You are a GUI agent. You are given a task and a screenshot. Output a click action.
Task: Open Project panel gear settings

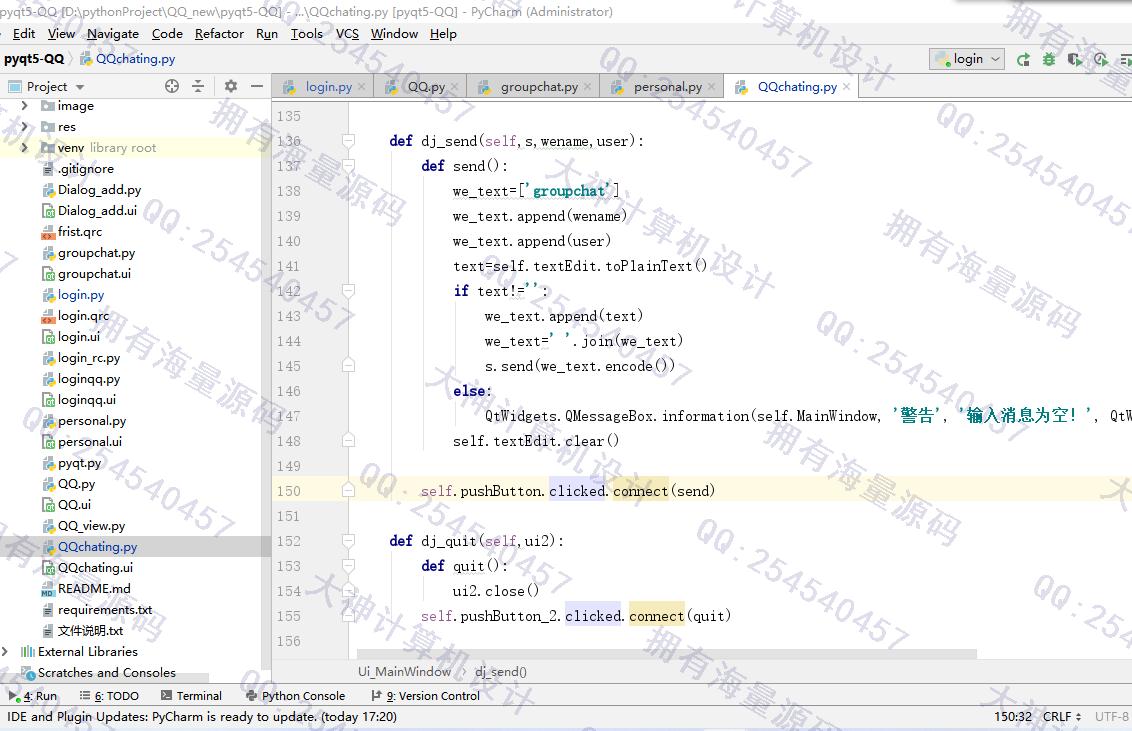pos(231,86)
